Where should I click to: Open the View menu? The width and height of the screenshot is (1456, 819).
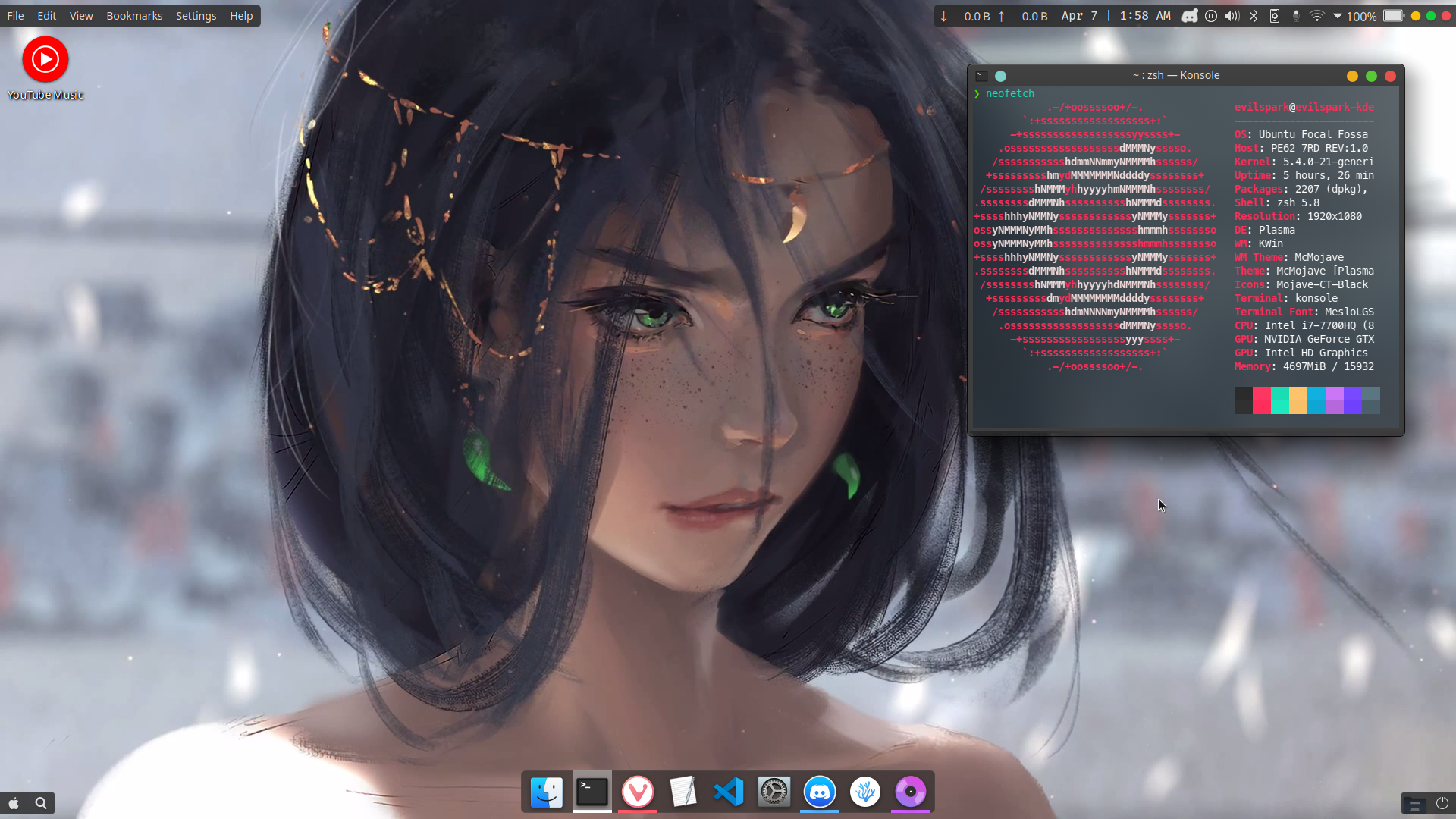[x=81, y=16]
